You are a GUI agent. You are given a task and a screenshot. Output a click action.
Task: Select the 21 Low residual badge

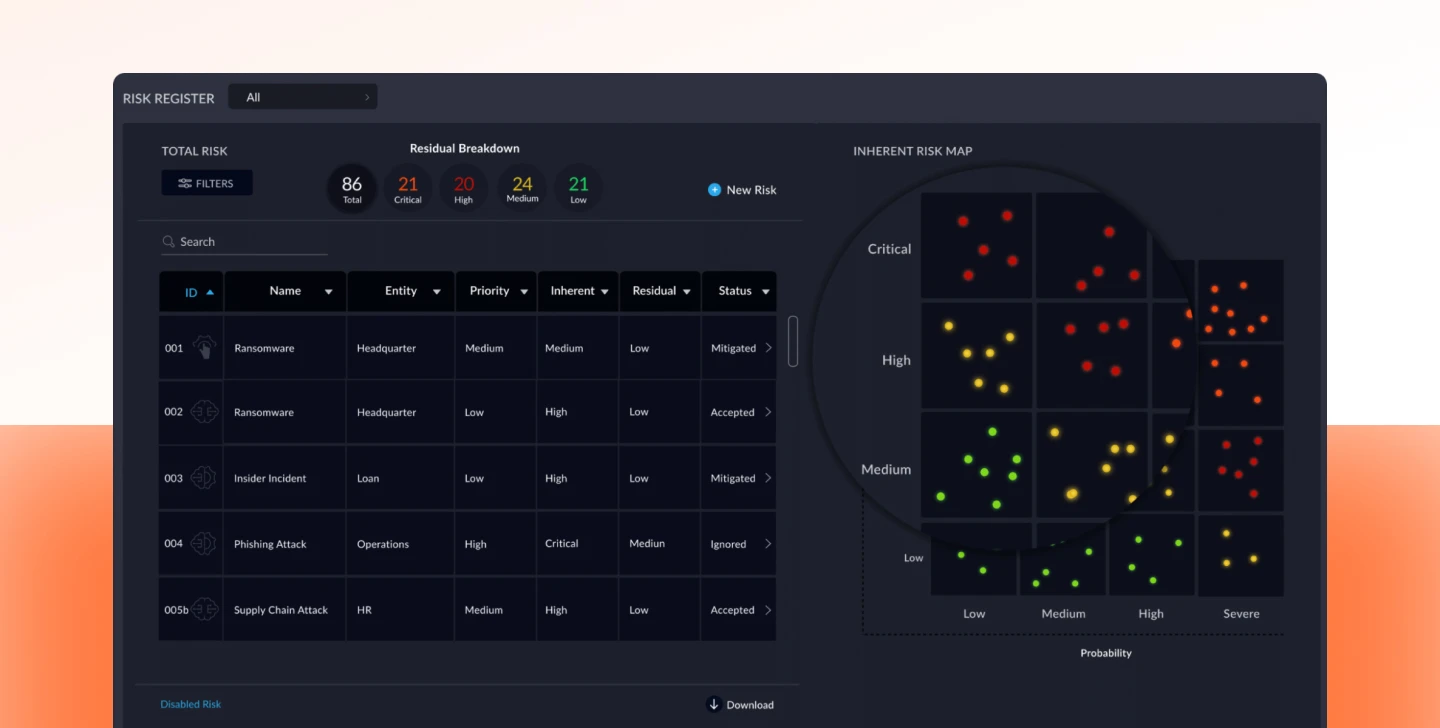(579, 188)
